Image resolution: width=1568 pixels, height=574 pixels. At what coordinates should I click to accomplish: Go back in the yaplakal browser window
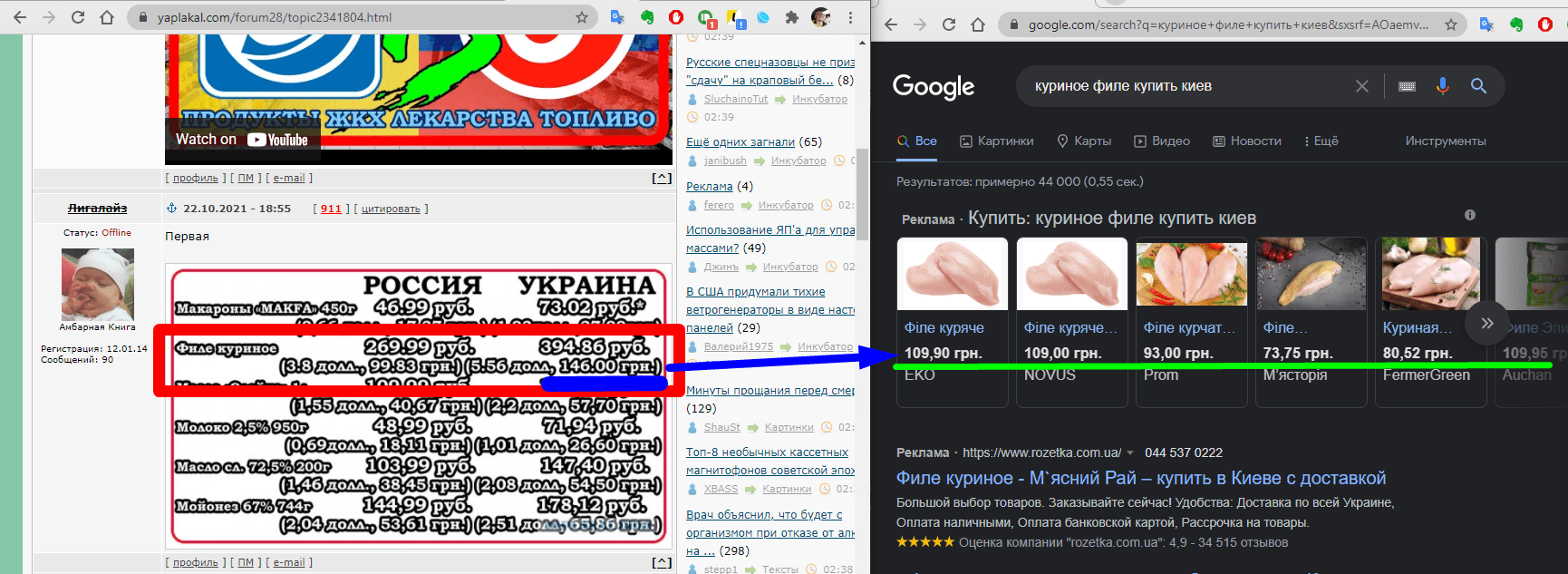click(20, 17)
